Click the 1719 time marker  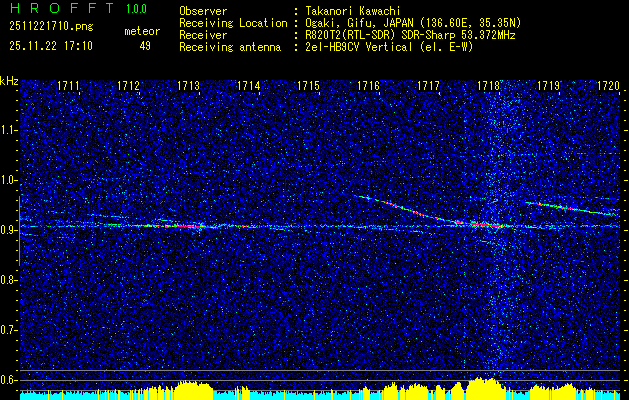click(x=548, y=85)
